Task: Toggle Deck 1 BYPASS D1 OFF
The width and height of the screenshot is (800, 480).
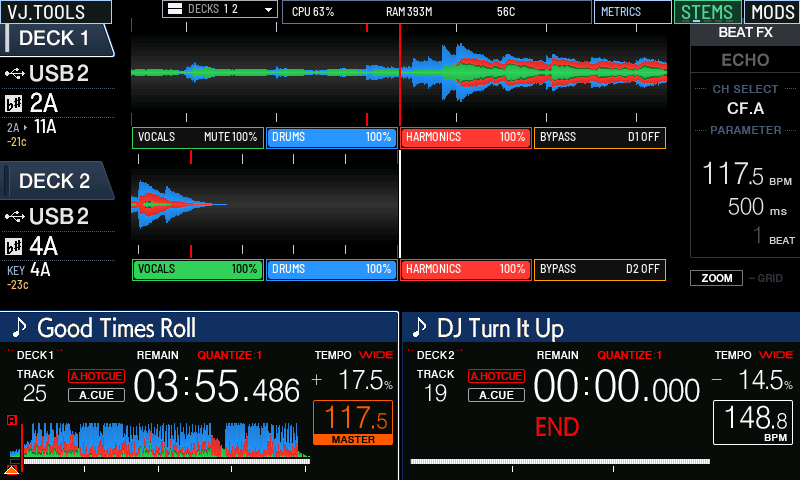Action: 600,138
